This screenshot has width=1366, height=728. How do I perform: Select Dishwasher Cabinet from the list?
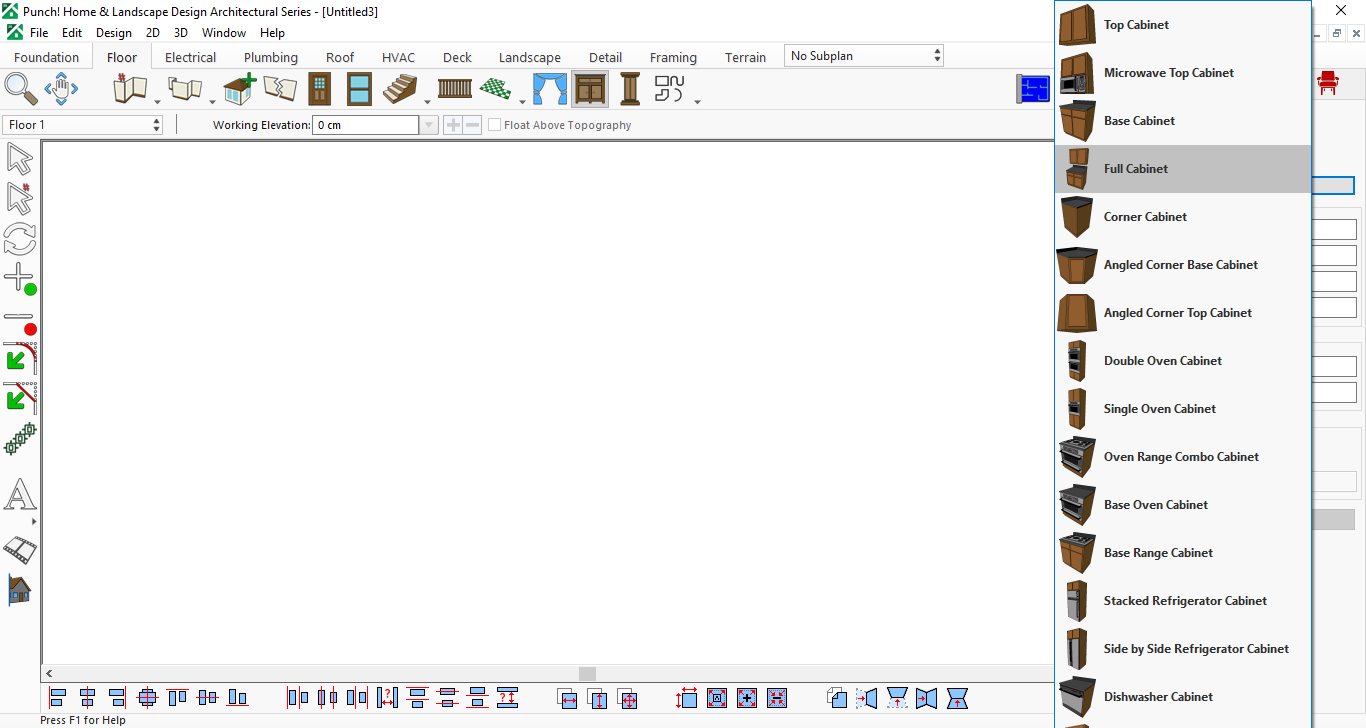point(1183,697)
